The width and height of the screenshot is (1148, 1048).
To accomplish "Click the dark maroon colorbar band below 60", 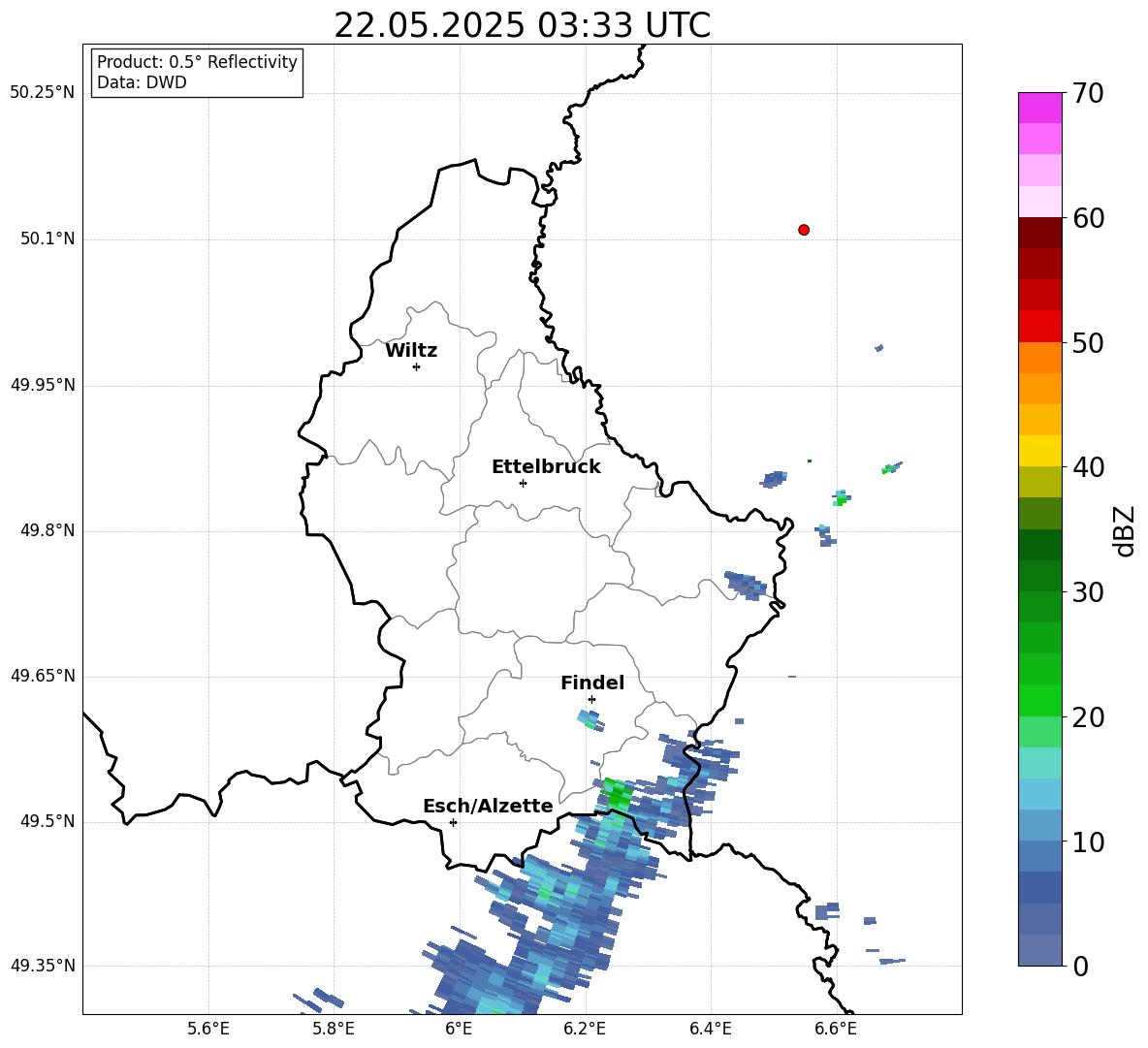I will [1039, 233].
